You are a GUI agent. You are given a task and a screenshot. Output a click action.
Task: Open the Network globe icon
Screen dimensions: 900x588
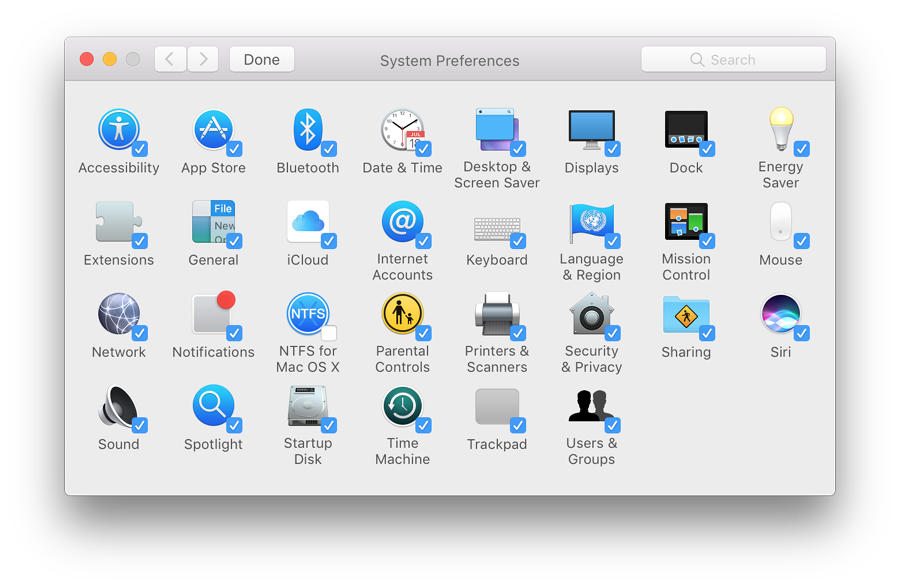119,314
